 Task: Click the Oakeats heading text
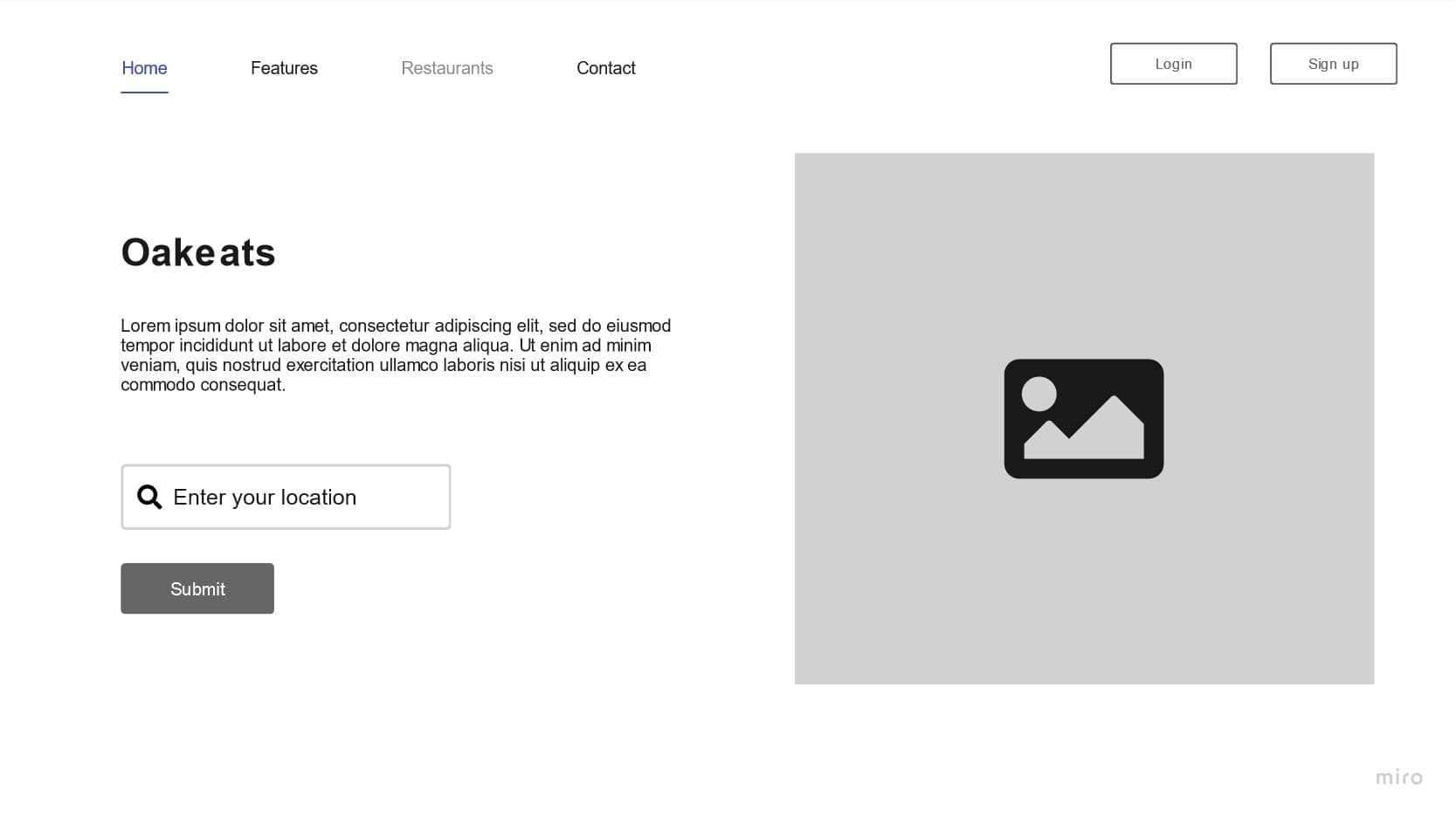197,252
